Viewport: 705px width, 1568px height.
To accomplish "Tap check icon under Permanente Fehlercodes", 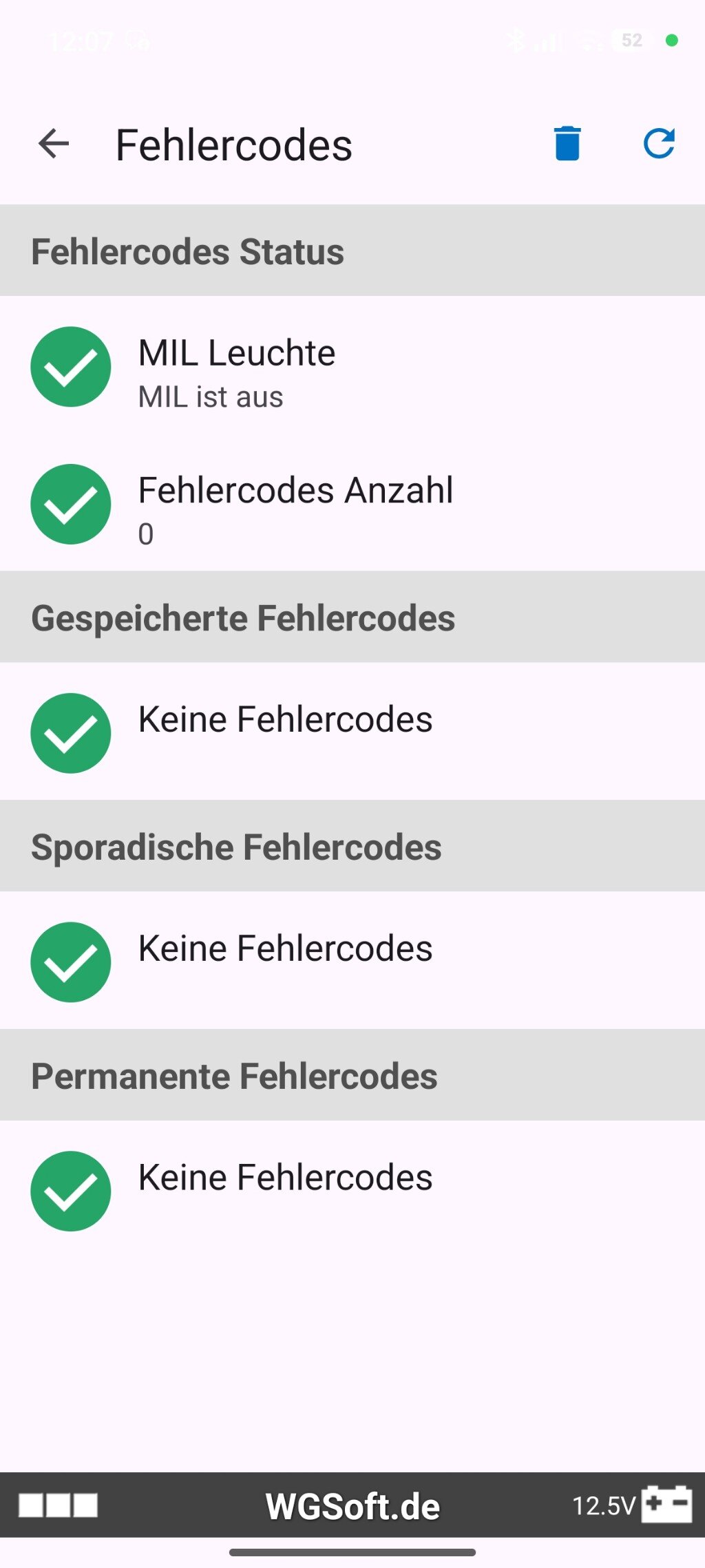I will point(71,1191).
